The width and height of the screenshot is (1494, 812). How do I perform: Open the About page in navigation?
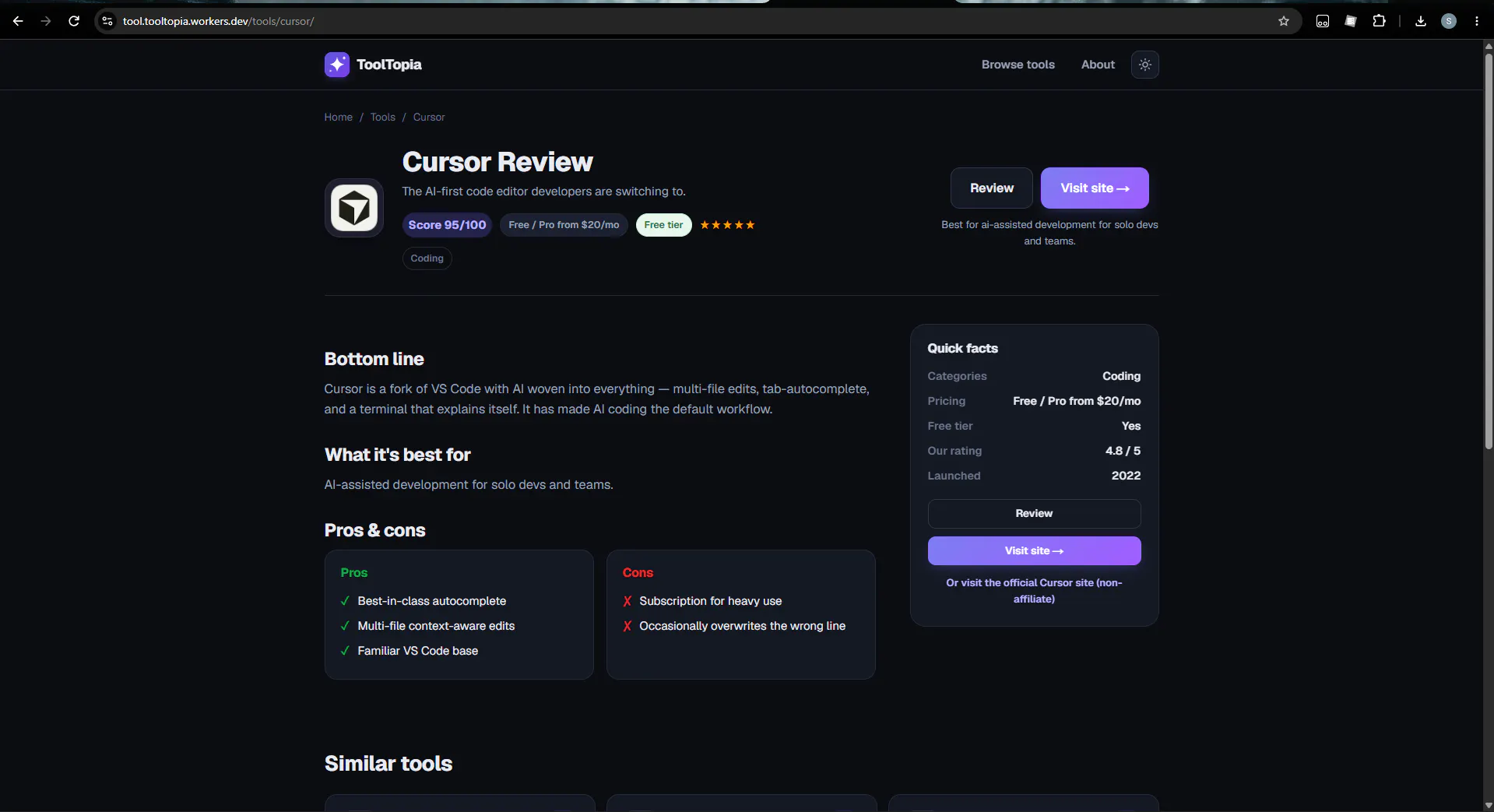pos(1098,65)
